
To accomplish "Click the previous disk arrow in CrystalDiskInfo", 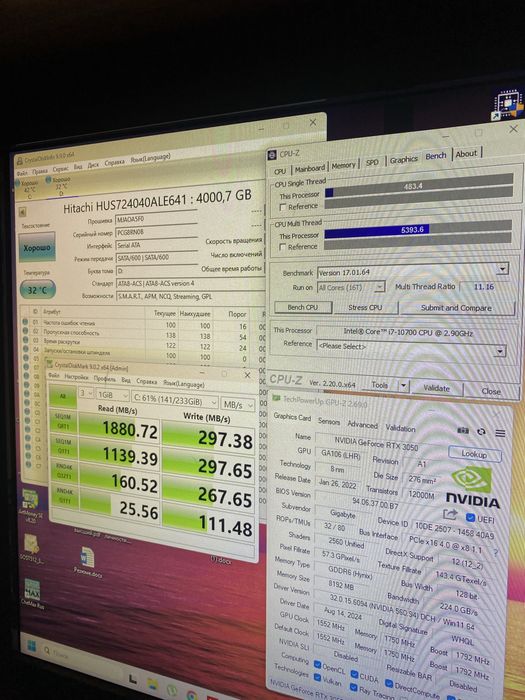I will point(22,212).
